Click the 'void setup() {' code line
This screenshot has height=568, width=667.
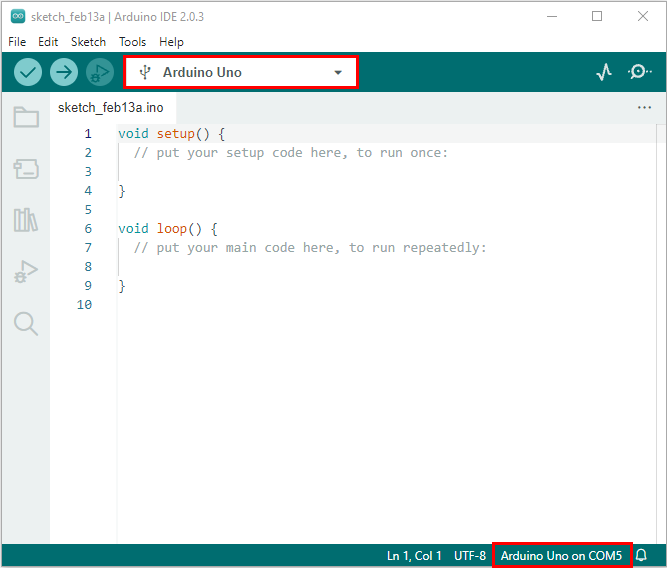click(x=171, y=134)
